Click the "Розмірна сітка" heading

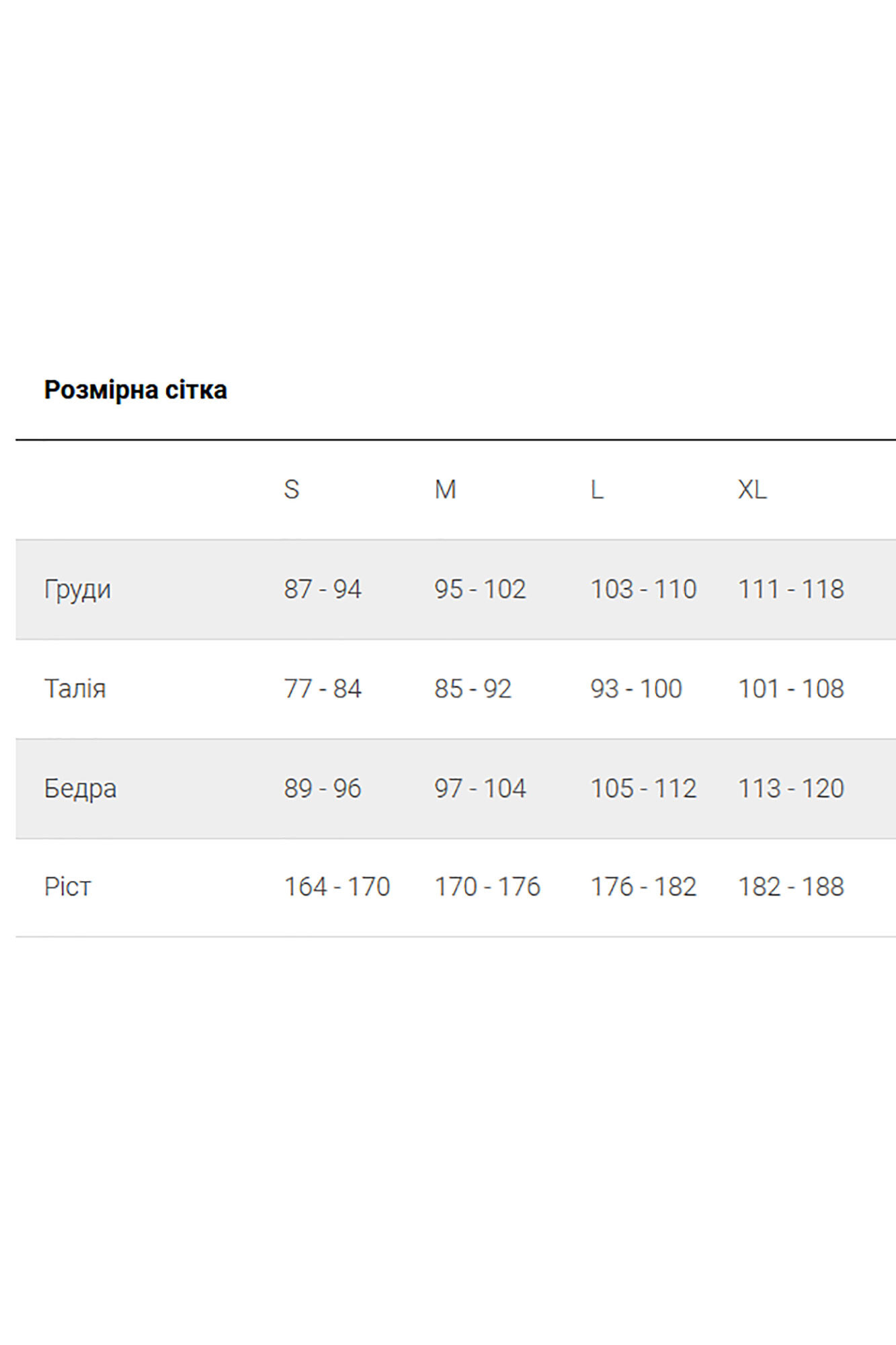135,390
